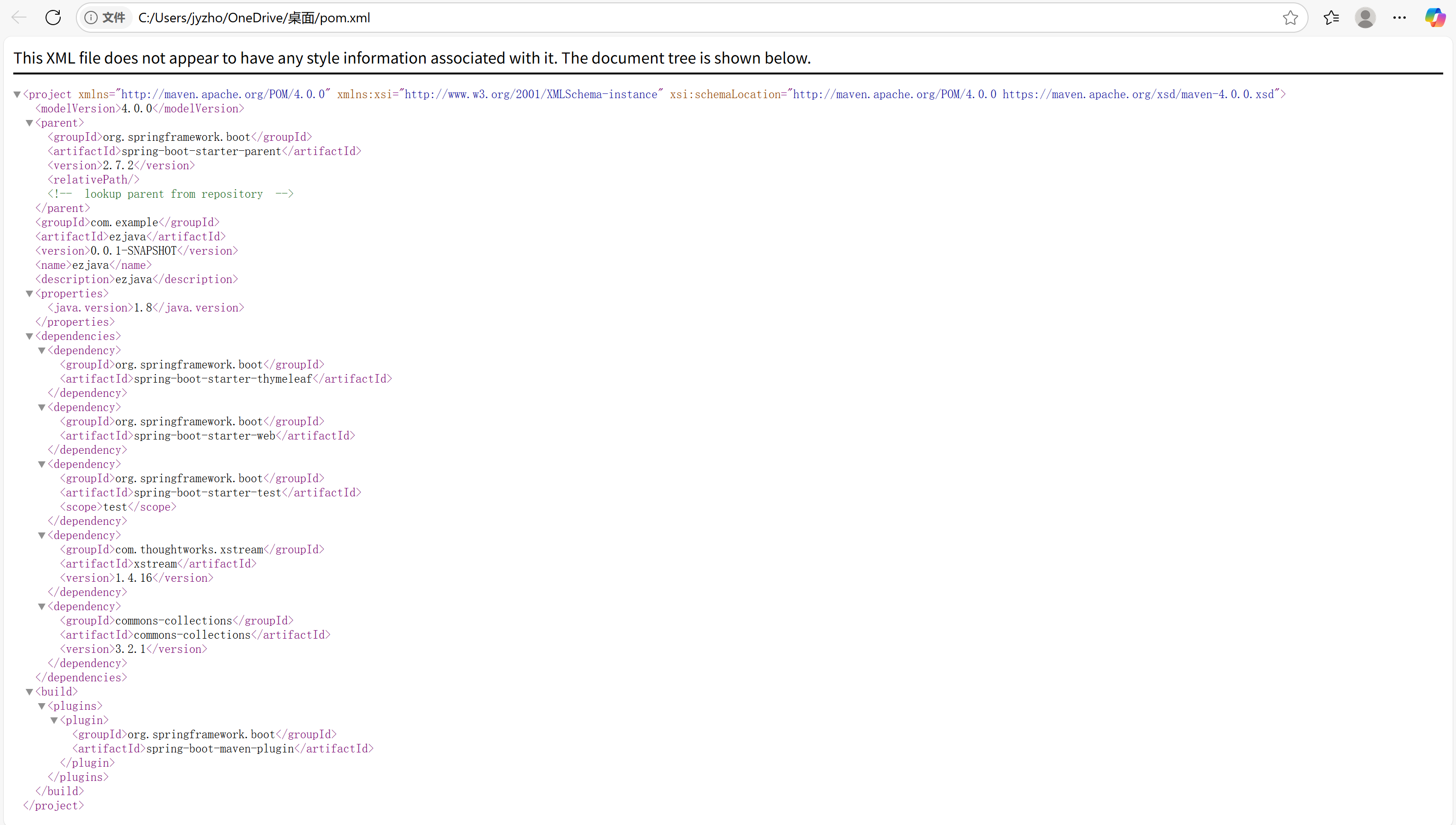Collapse the dependencies element node

coord(29,336)
